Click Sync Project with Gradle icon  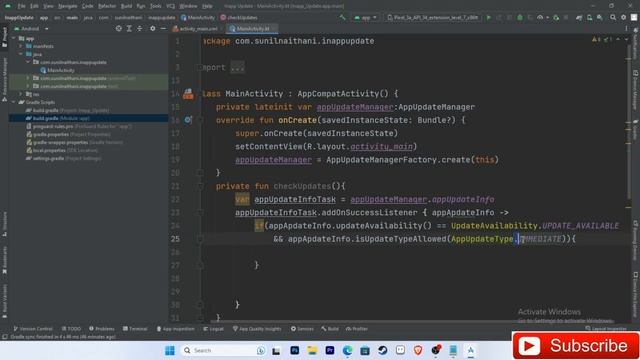pos(579,18)
